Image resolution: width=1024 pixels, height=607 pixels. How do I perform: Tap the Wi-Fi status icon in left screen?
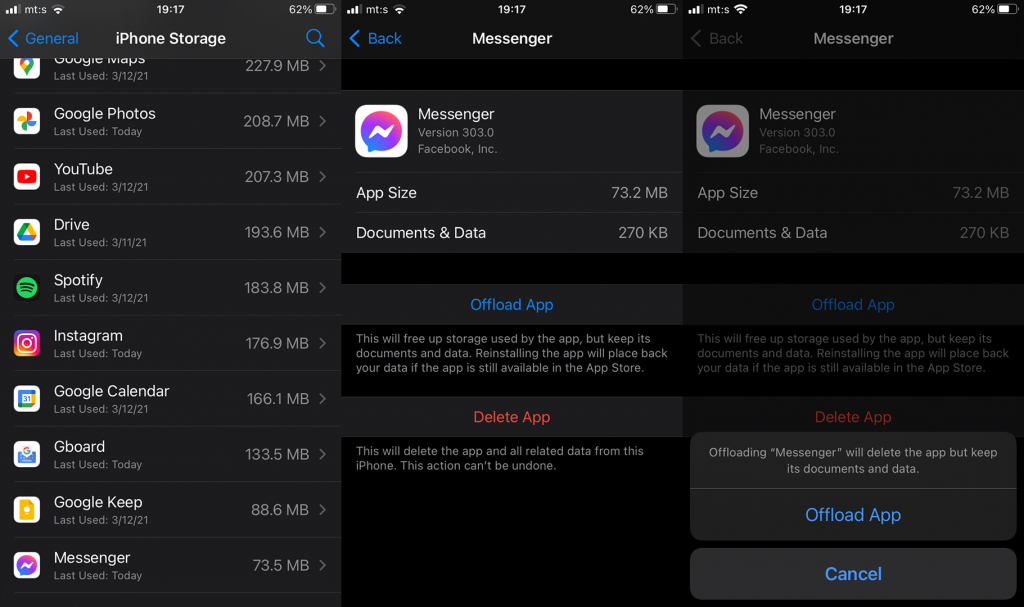pyautogui.click(x=58, y=9)
